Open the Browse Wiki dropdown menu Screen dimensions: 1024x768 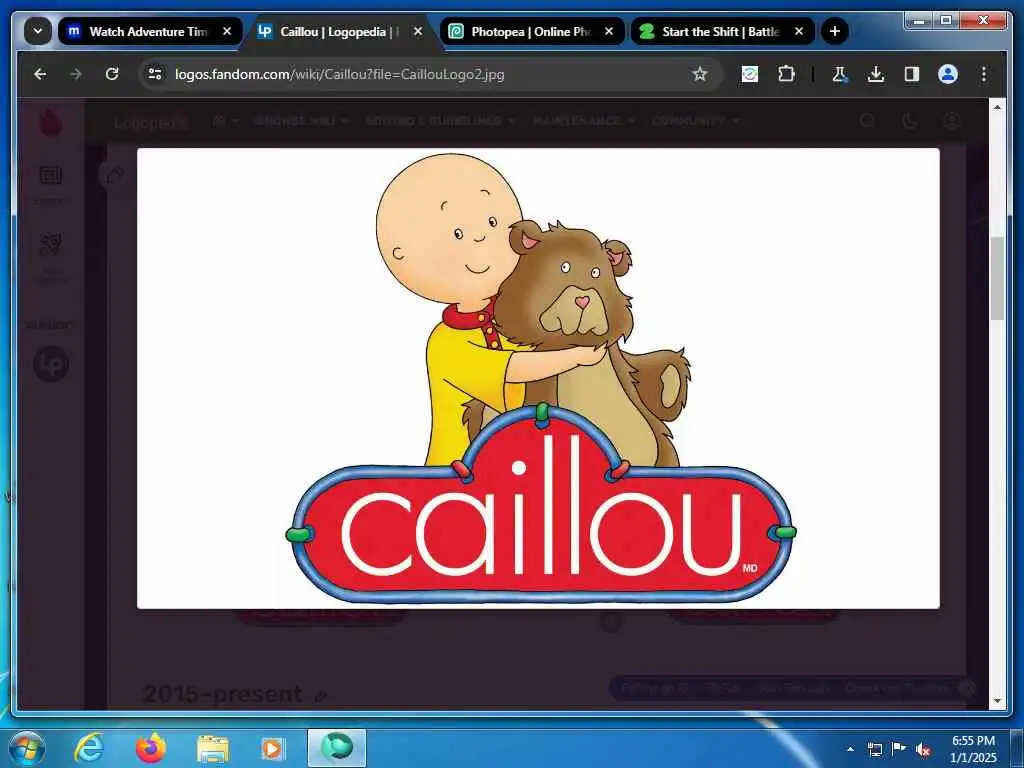(x=302, y=121)
